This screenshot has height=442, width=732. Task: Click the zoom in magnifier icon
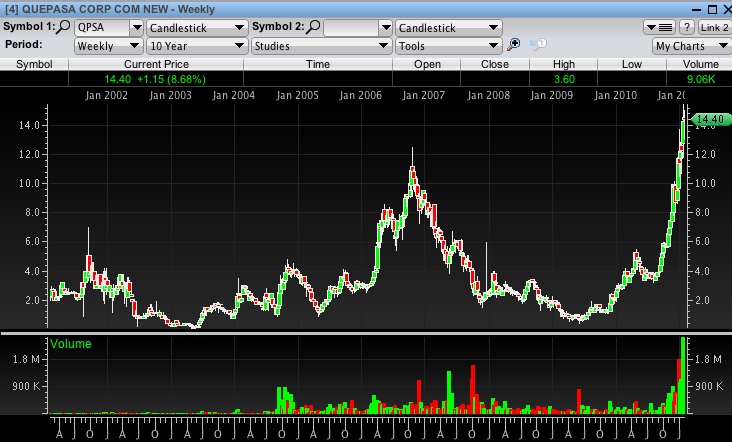point(514,45)
